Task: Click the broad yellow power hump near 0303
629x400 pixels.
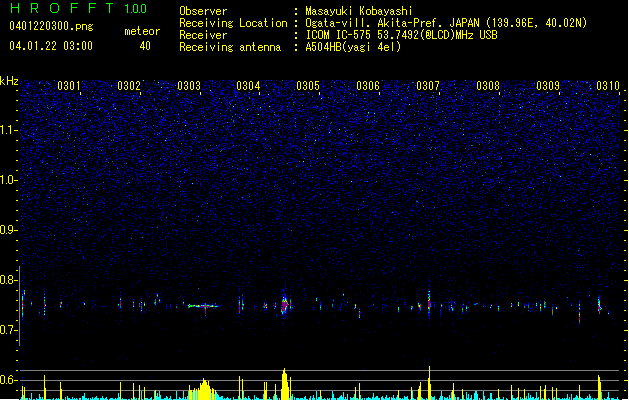Action: (x=204, y=389)
